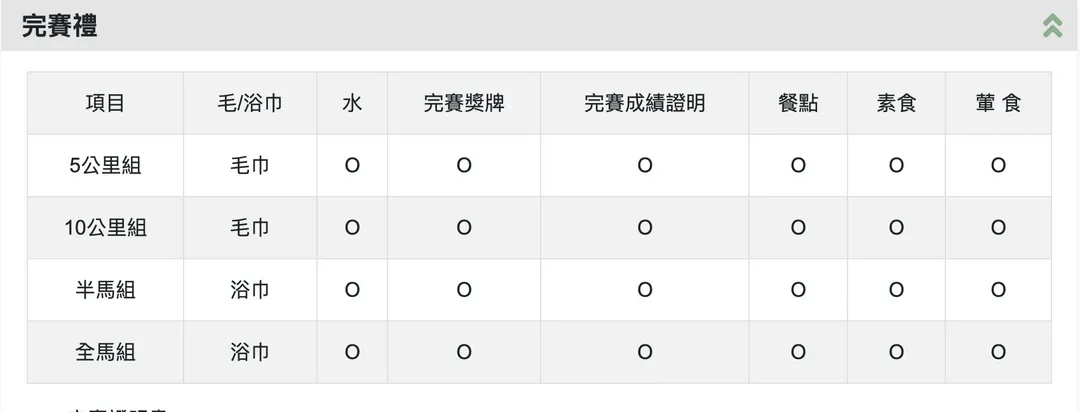The height and width of the screenshot is (412, 1080).
Task: Select the 葷食 column header
Action: 998,103
